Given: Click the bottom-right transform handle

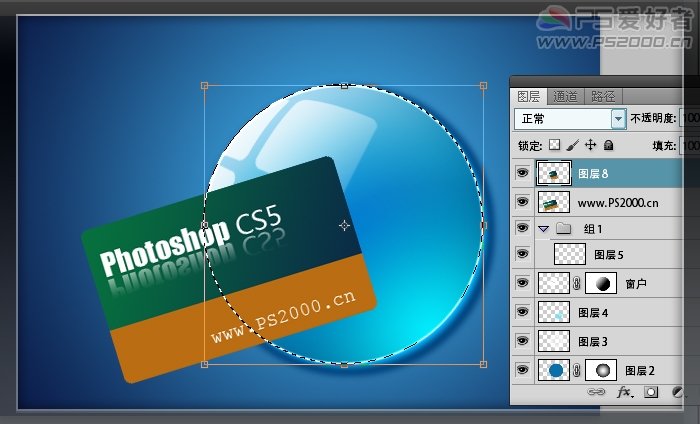Looking at the screenshot, I should tap(483, 364).
